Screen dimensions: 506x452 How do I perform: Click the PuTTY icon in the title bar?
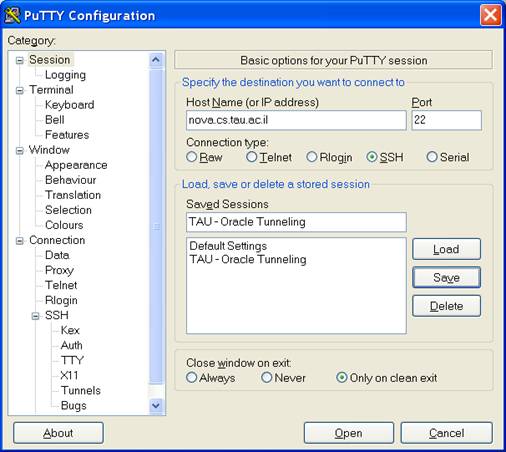pos(12,15)
